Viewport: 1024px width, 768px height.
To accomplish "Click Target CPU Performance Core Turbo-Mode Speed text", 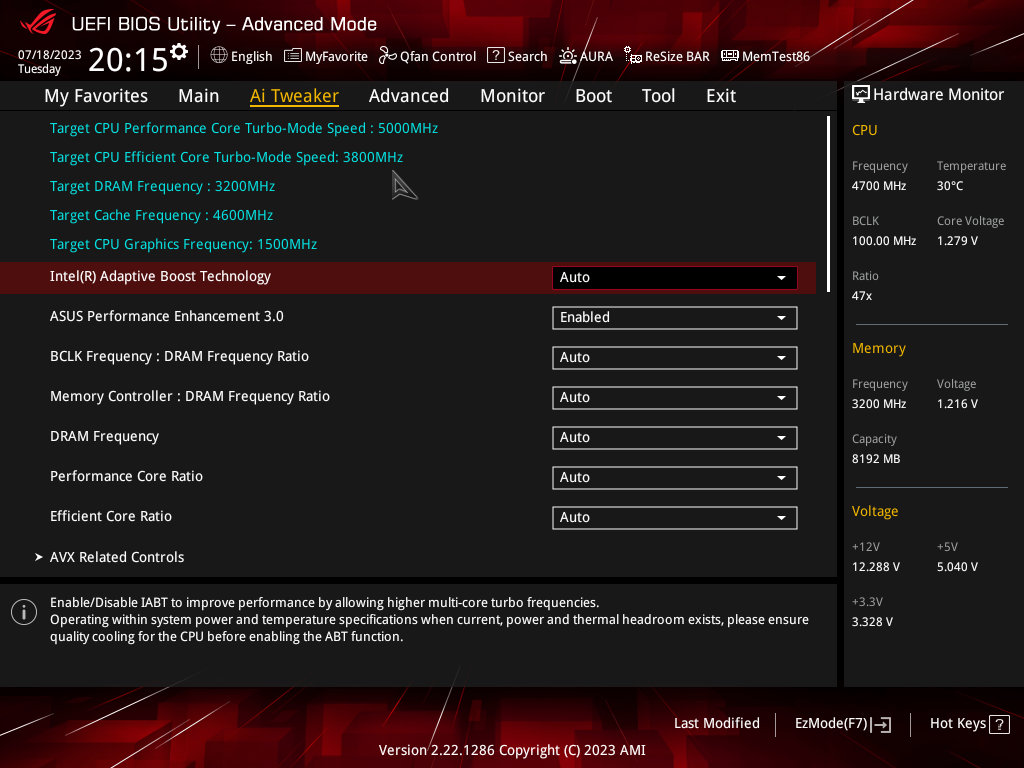I will [244, 128].
